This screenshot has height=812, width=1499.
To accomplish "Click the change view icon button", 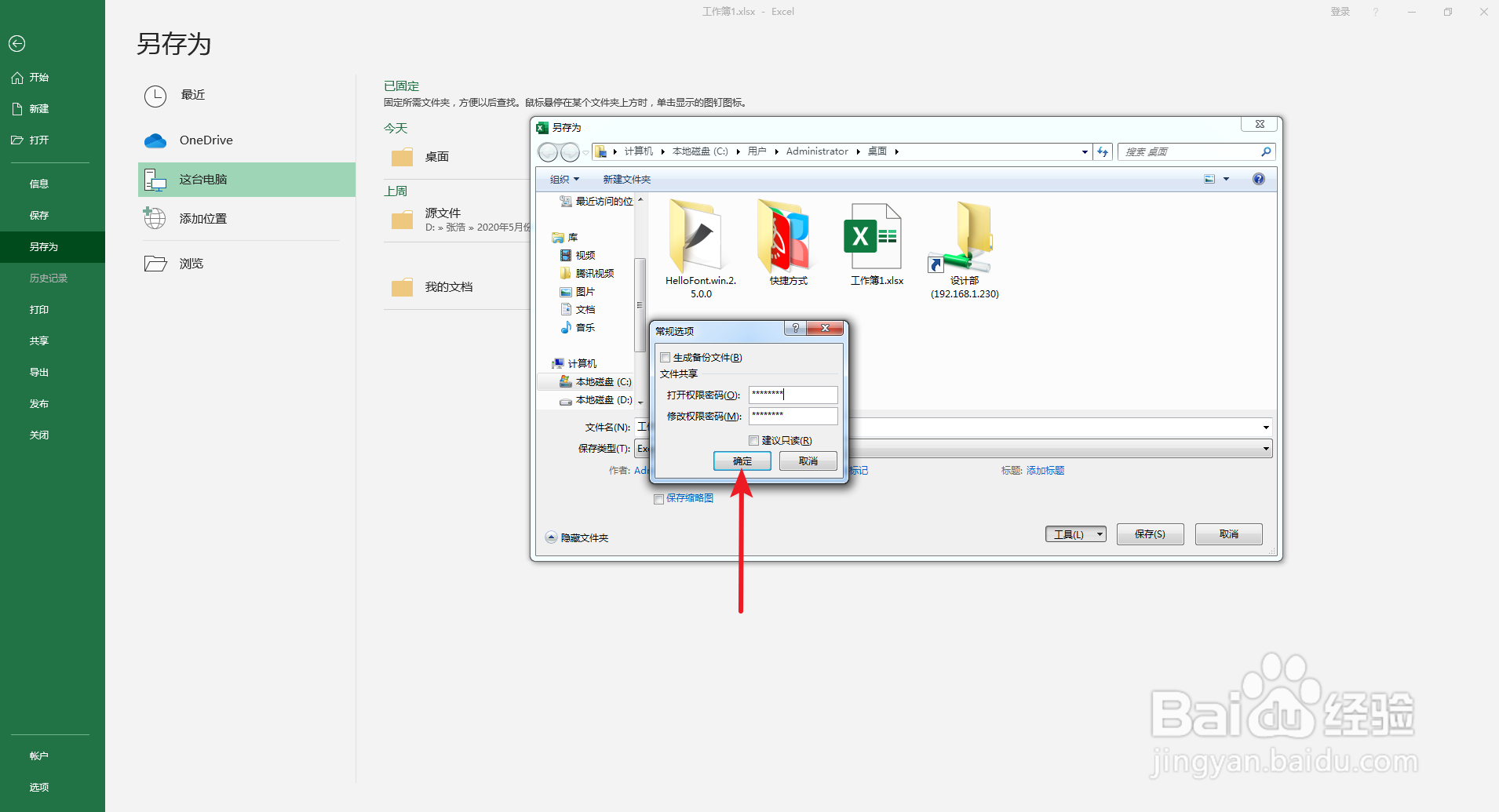I will click(x=1209, y=180).
